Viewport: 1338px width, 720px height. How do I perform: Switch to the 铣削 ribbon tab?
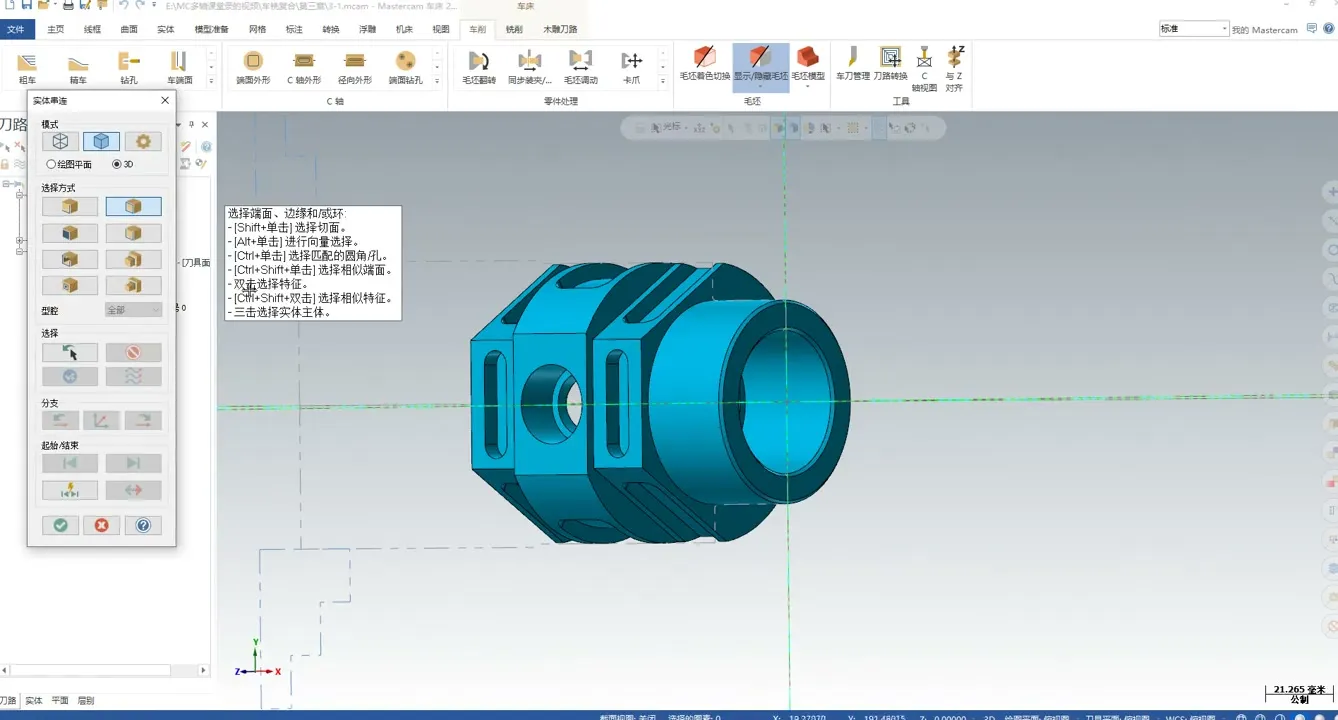tap(513, 29)
